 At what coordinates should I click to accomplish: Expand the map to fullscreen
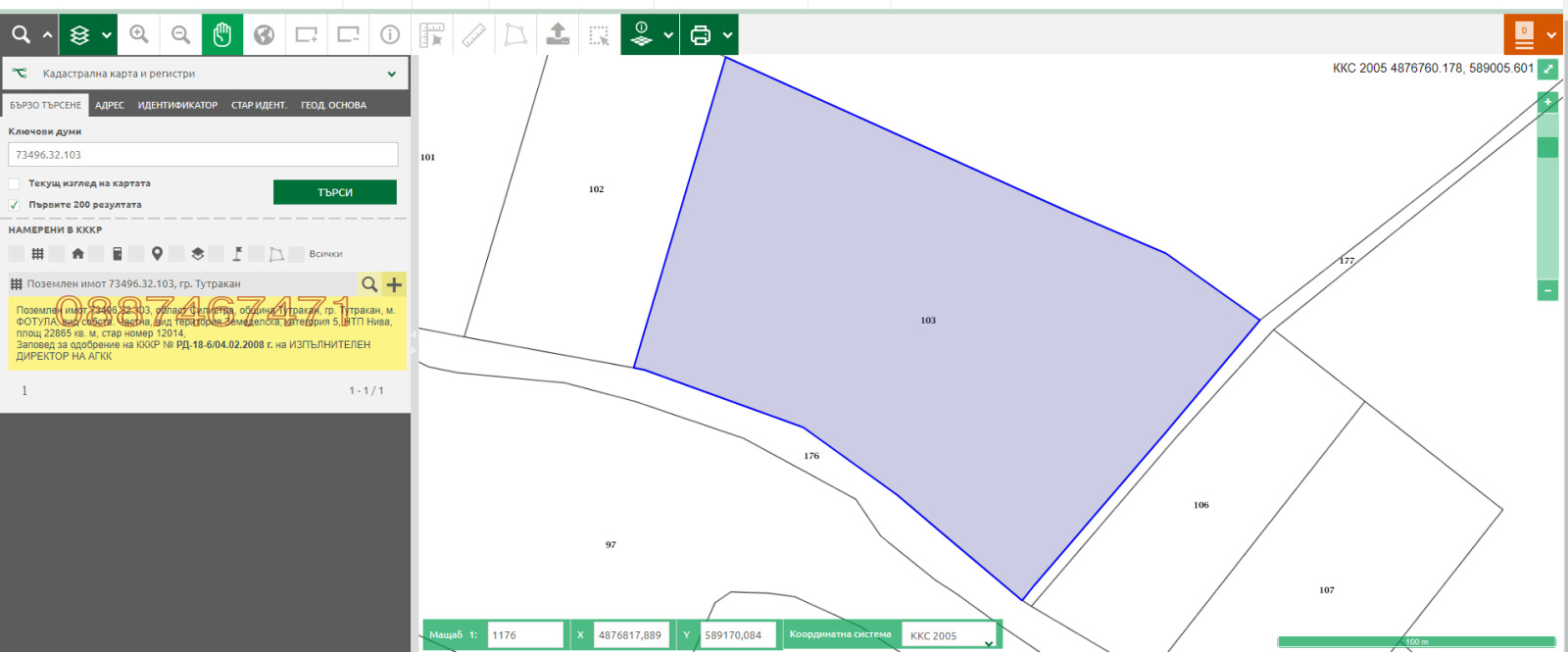pos(1547,69)
